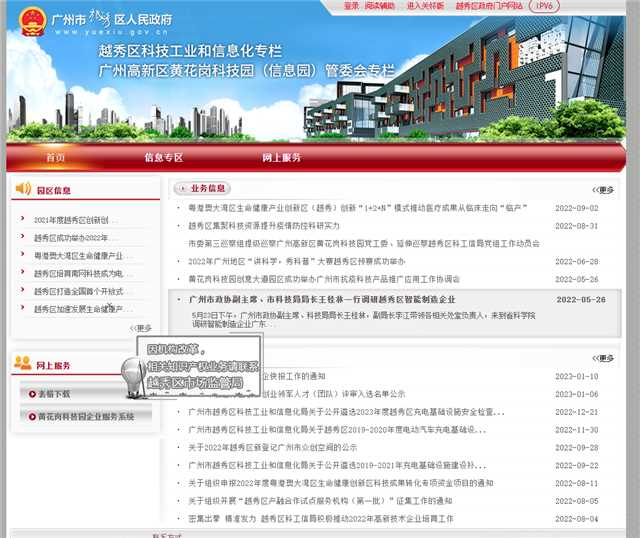Image resolution: width=640 pixels, height=538 pixels.
Task: Click the speaker icon beside 园区信息
Action: (24, 189)
